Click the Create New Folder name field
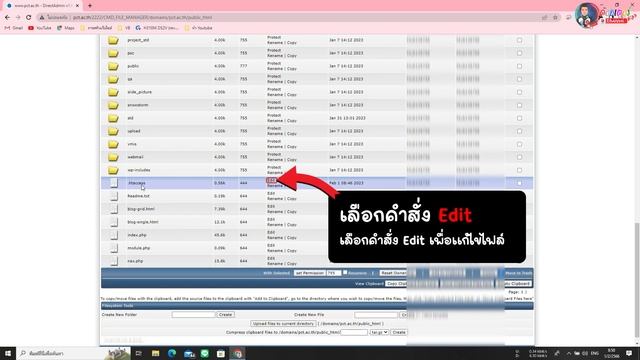The width and height of the screenshot is (640, 360). pos(193,315)
